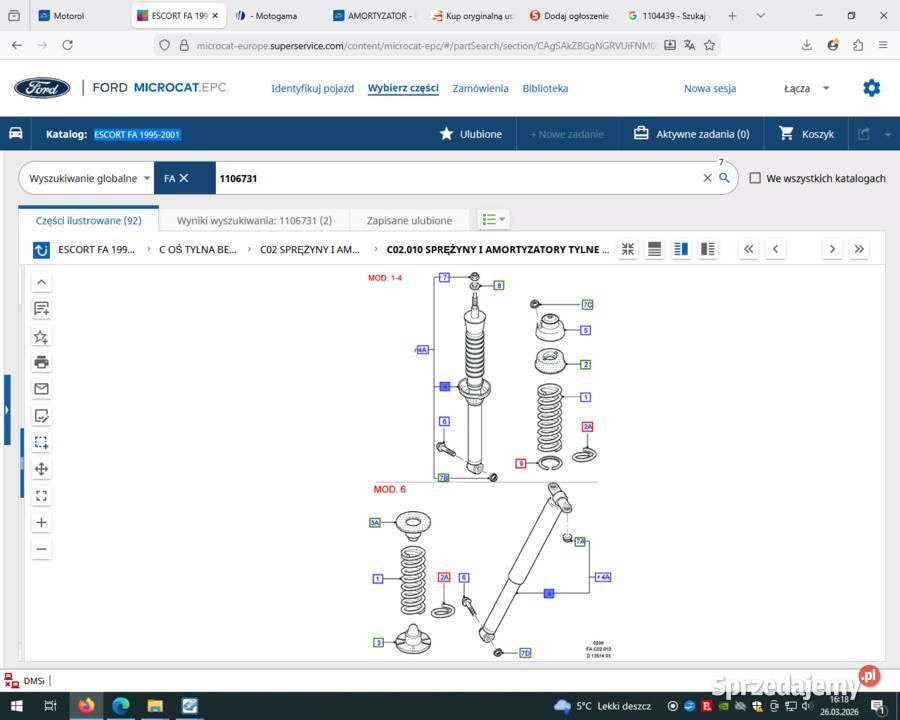Open the green list view options dropdown
The width and height of the screenshot is (900, 720).
[493, 220]
